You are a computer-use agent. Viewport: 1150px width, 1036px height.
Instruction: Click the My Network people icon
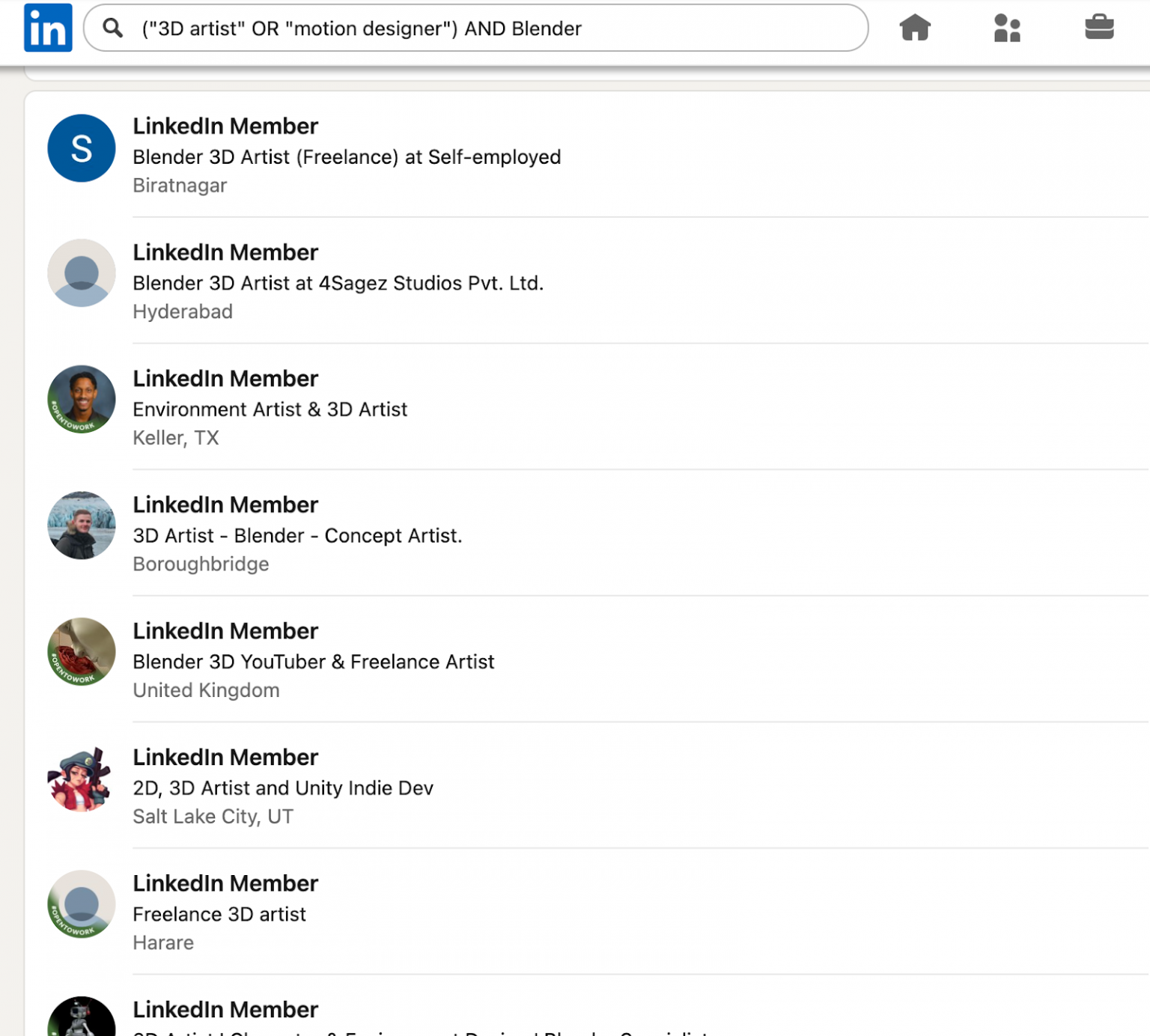click(1007, 28)
